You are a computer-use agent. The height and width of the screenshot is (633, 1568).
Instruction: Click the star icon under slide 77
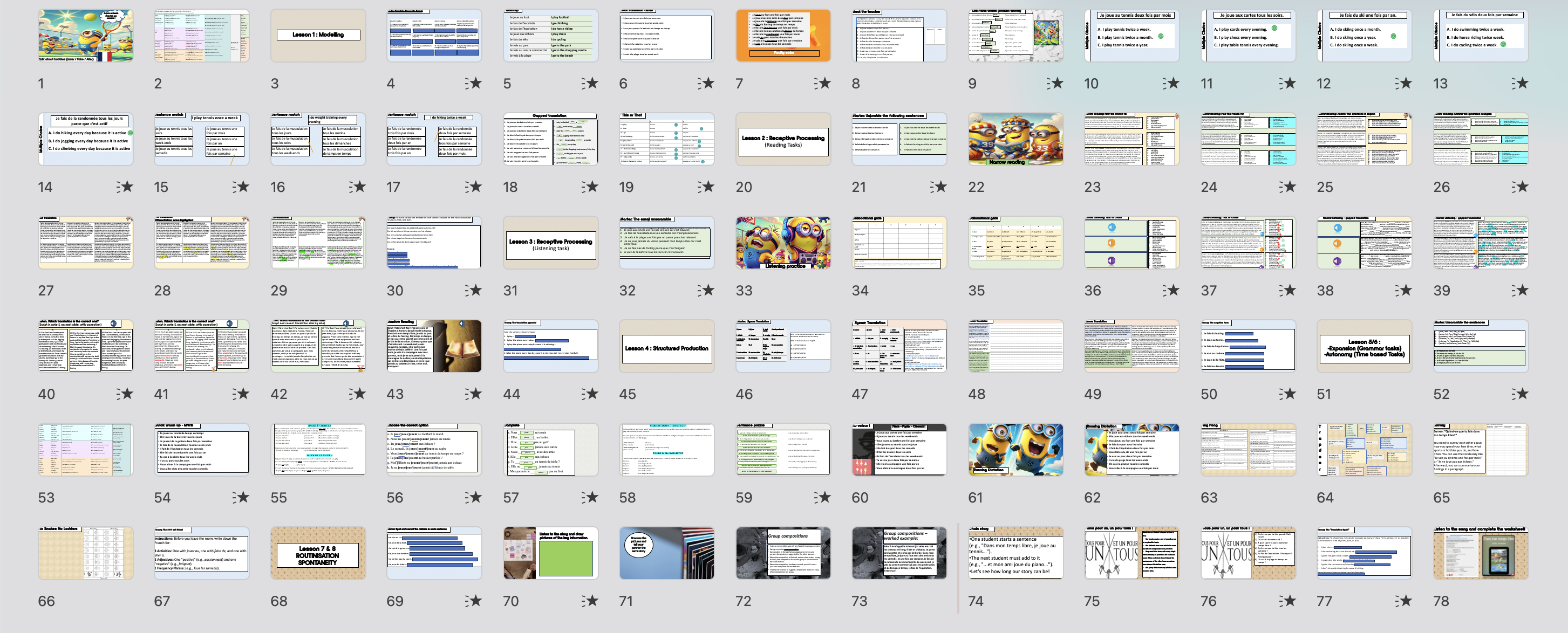[1403, 601]
